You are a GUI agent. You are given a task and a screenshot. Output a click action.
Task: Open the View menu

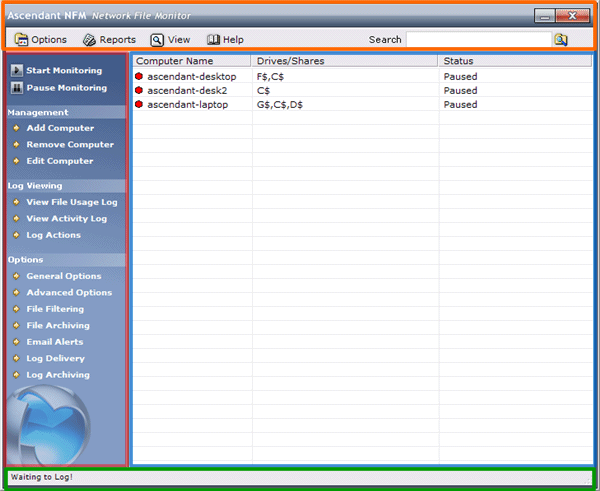pos(170,40)
